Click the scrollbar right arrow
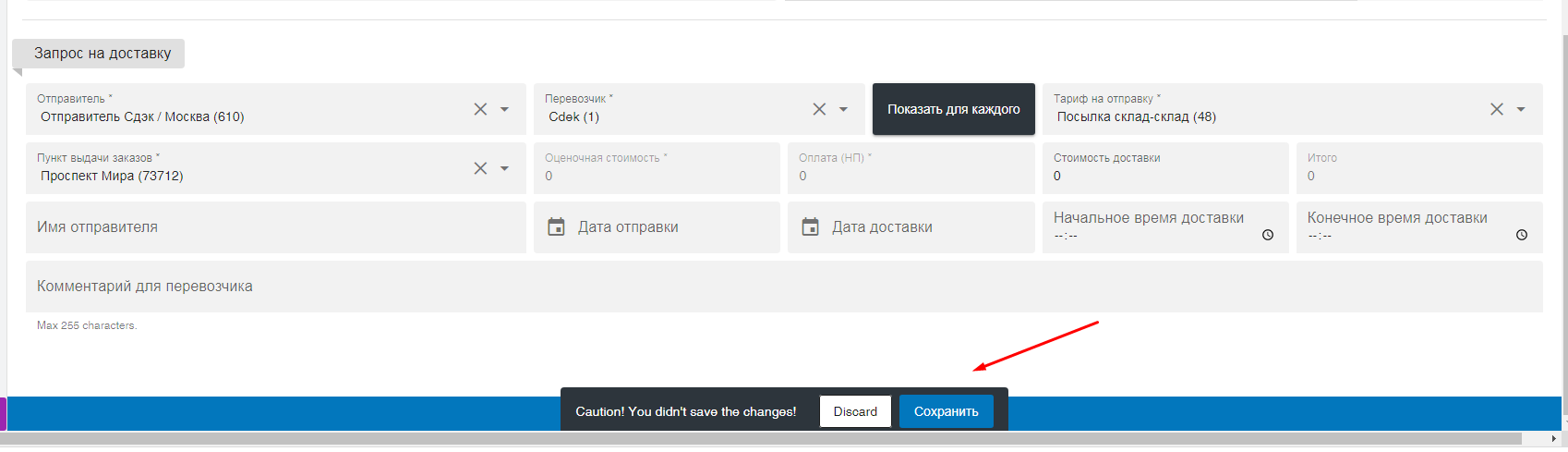The width and height of the screenshot is (1568, 452). [1554, 439]
